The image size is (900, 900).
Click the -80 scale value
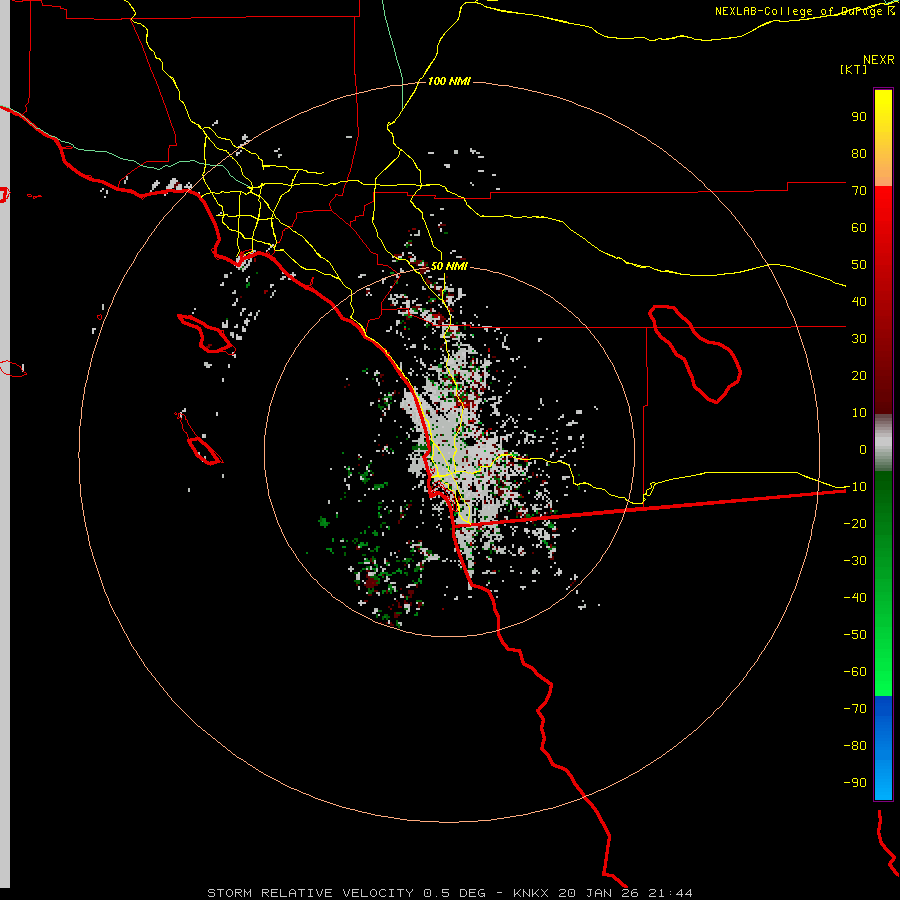tap(855, 746)
